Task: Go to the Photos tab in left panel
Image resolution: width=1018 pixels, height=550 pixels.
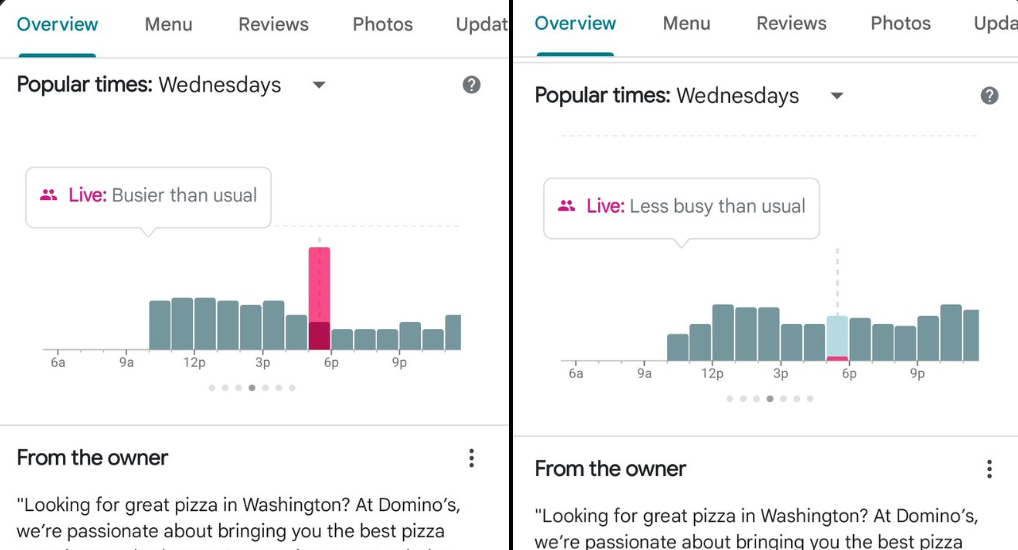Action: [382, 24]
